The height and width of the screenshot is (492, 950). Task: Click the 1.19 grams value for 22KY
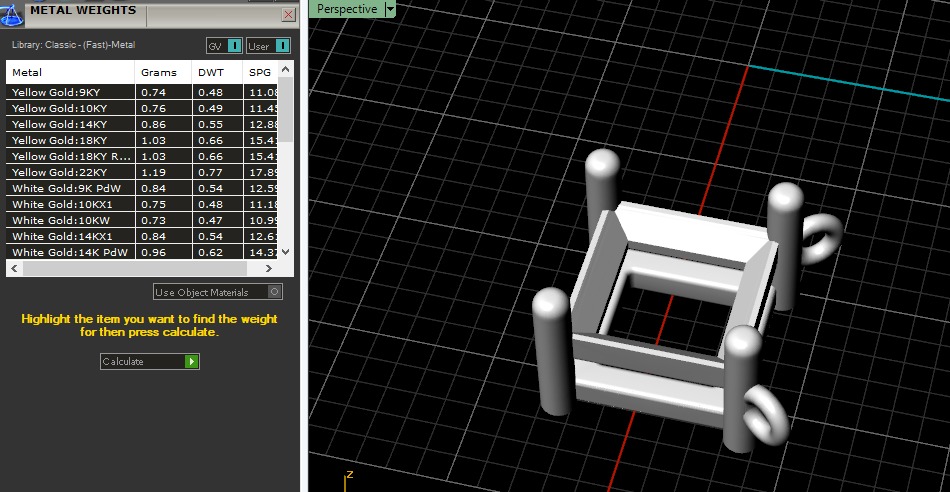tap(154, 172)
